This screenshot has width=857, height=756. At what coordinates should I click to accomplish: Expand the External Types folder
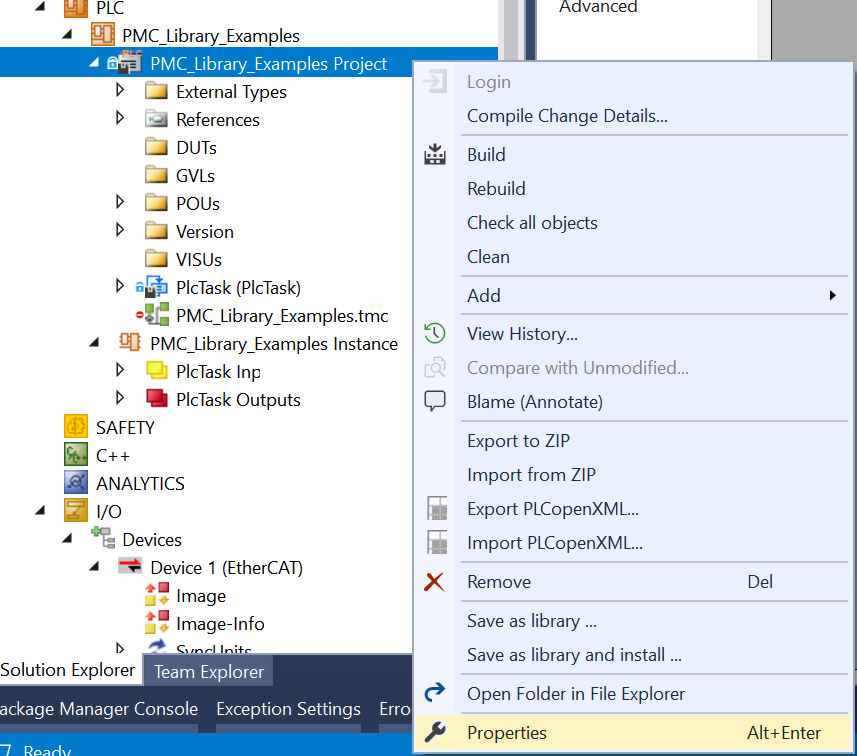(121, 91)
